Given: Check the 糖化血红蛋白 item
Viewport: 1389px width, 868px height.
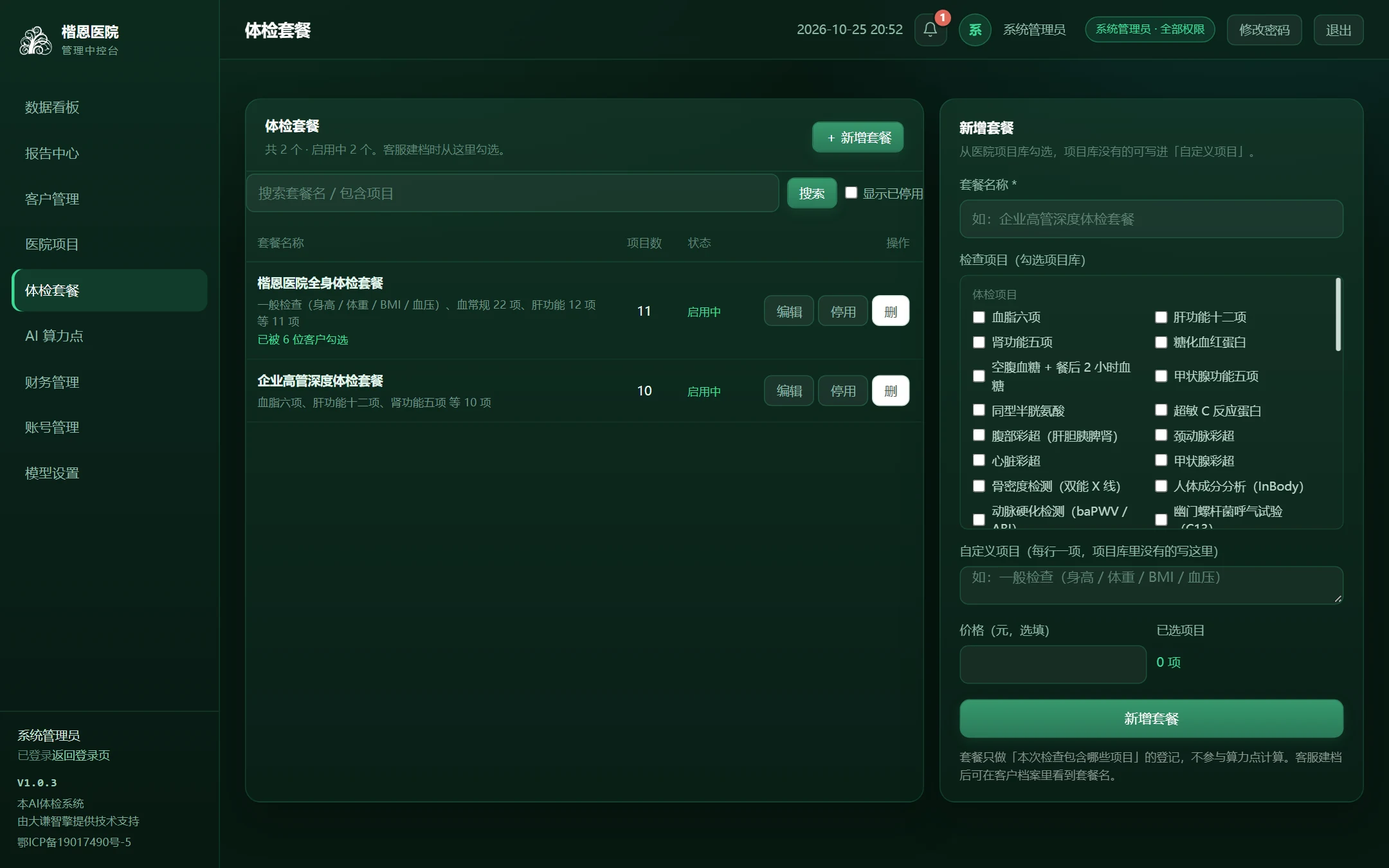Looking at the screenshot, I should click(1161, 342).
